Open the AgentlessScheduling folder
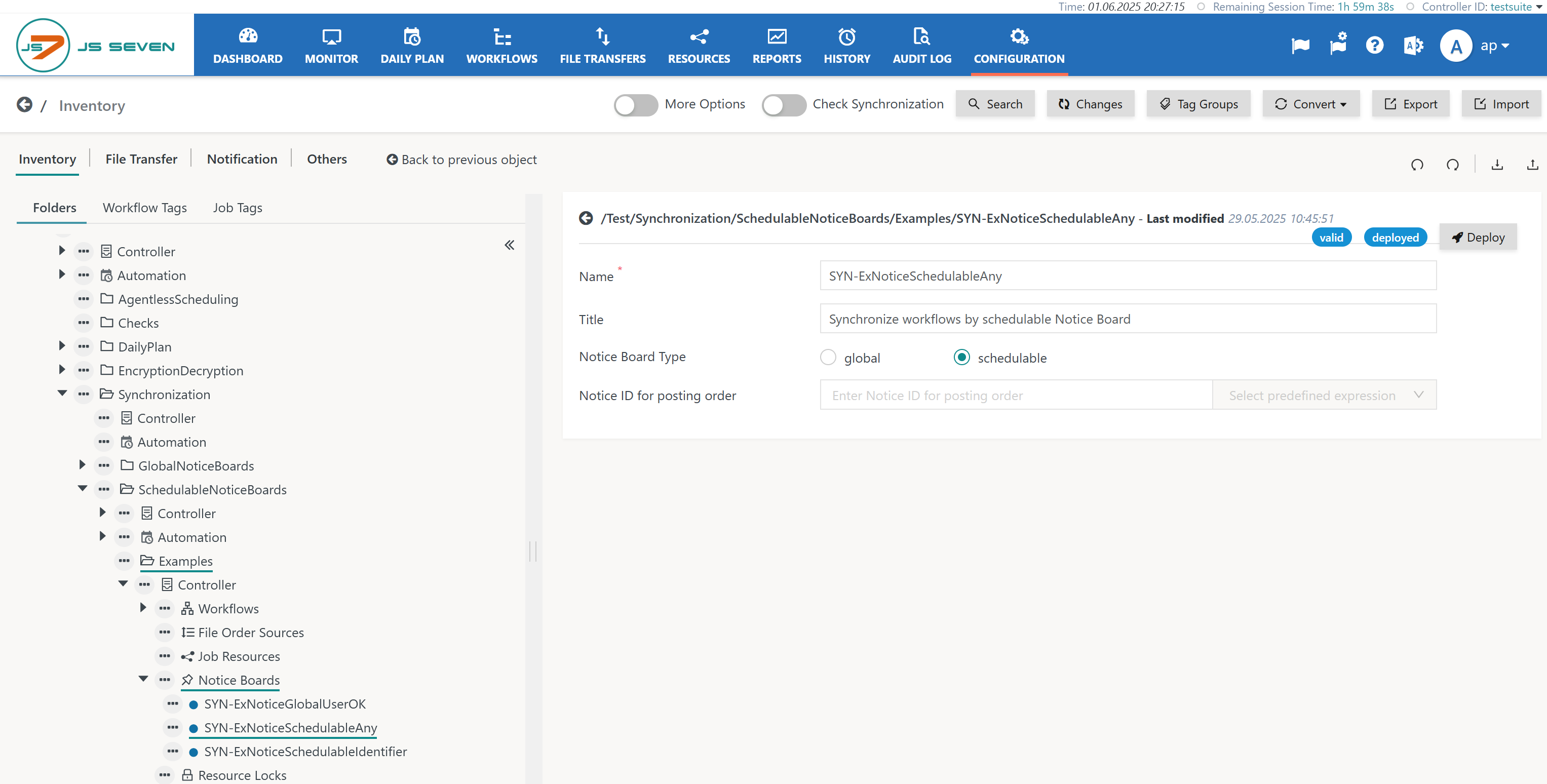 (178, 299)
